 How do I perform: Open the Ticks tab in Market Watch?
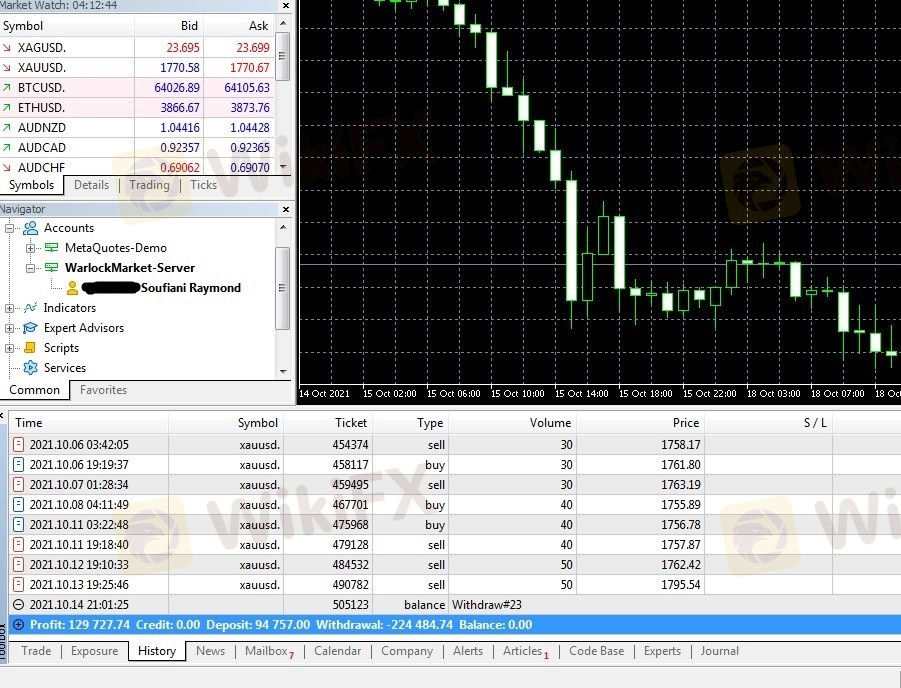click(x=203, y=185)
